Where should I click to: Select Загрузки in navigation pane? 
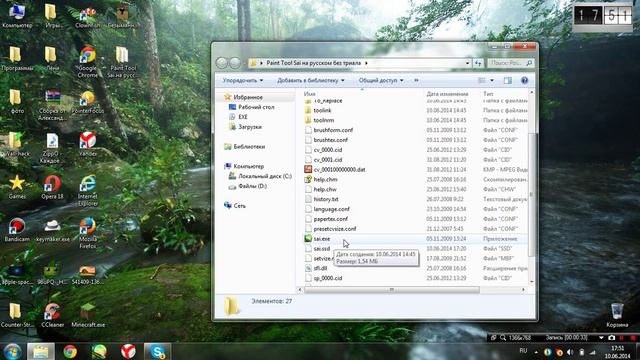(x=250, y=127)
